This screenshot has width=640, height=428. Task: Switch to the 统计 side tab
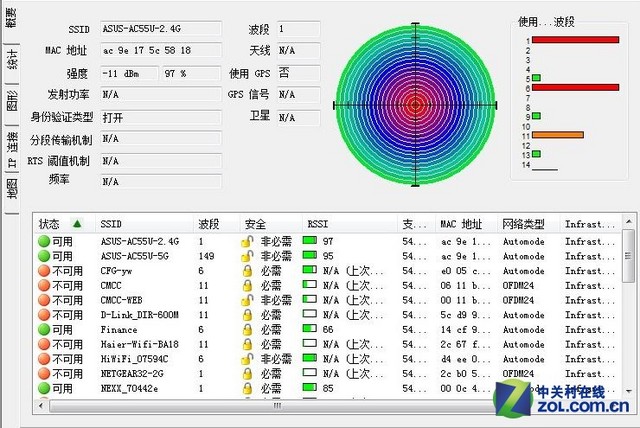pyautogui.click(x=11, y=60)
